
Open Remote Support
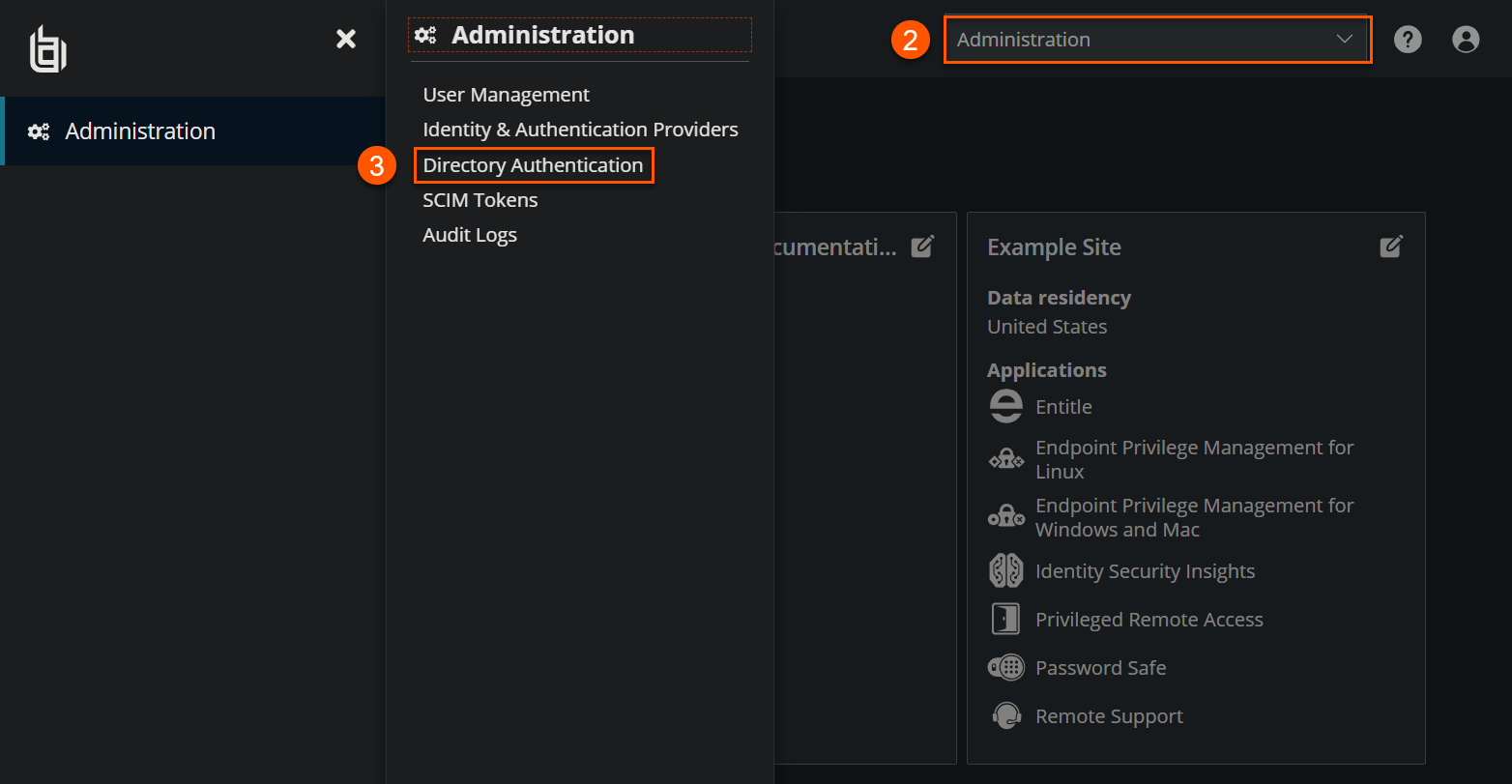tap(1109, 716)
